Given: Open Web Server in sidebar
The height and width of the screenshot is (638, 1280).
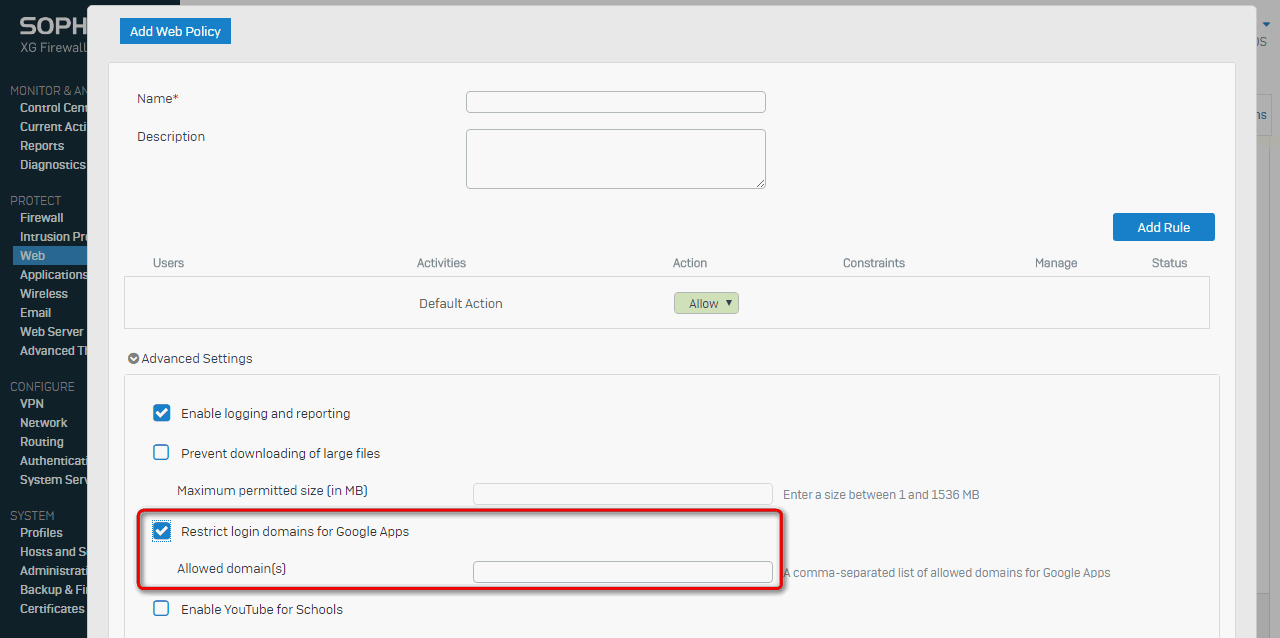Looking at the screenshot, I should [x=52, y=332].
